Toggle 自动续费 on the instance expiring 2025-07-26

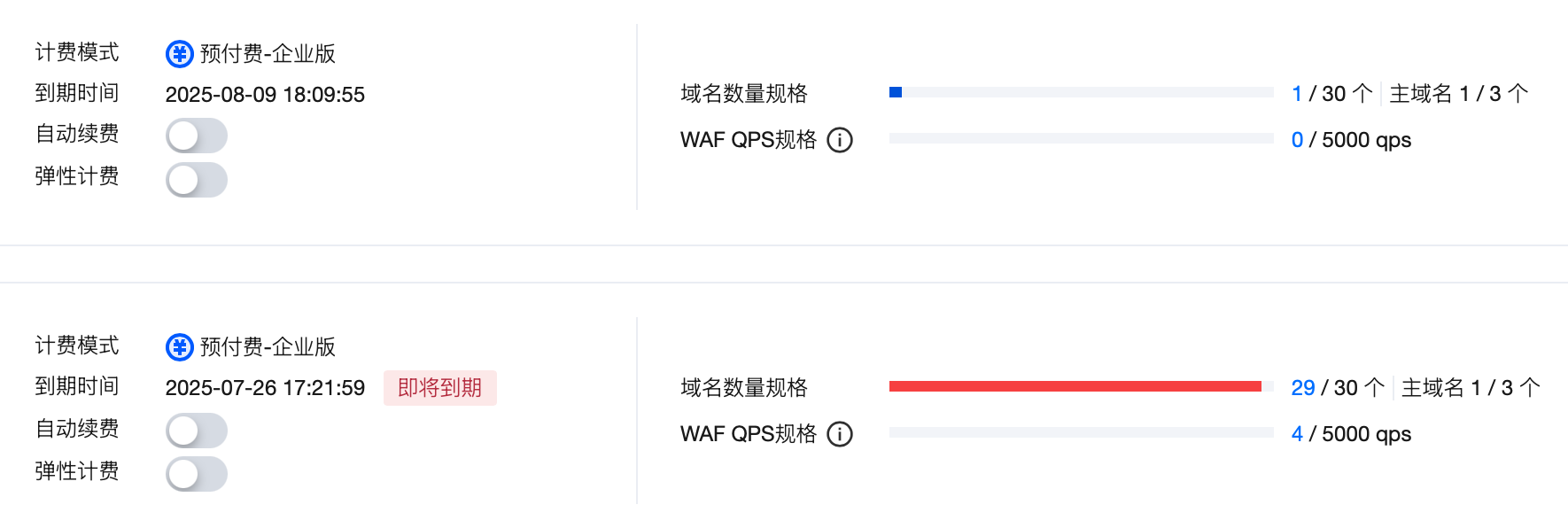tap(197, 431)
